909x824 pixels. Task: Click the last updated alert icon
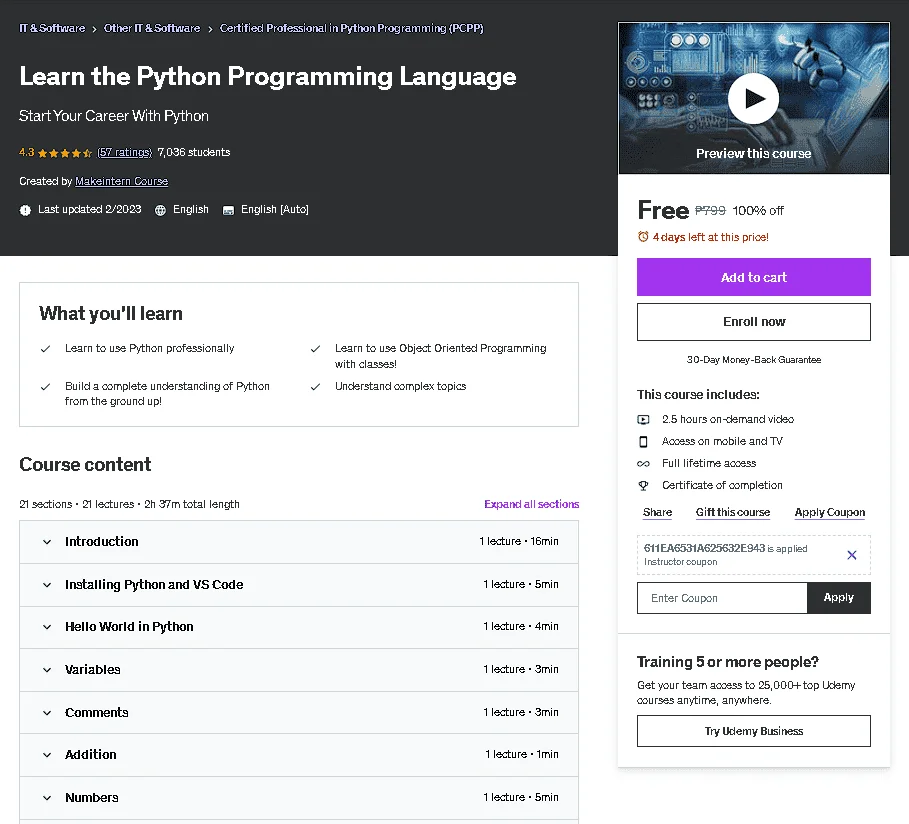pos(25,210)
